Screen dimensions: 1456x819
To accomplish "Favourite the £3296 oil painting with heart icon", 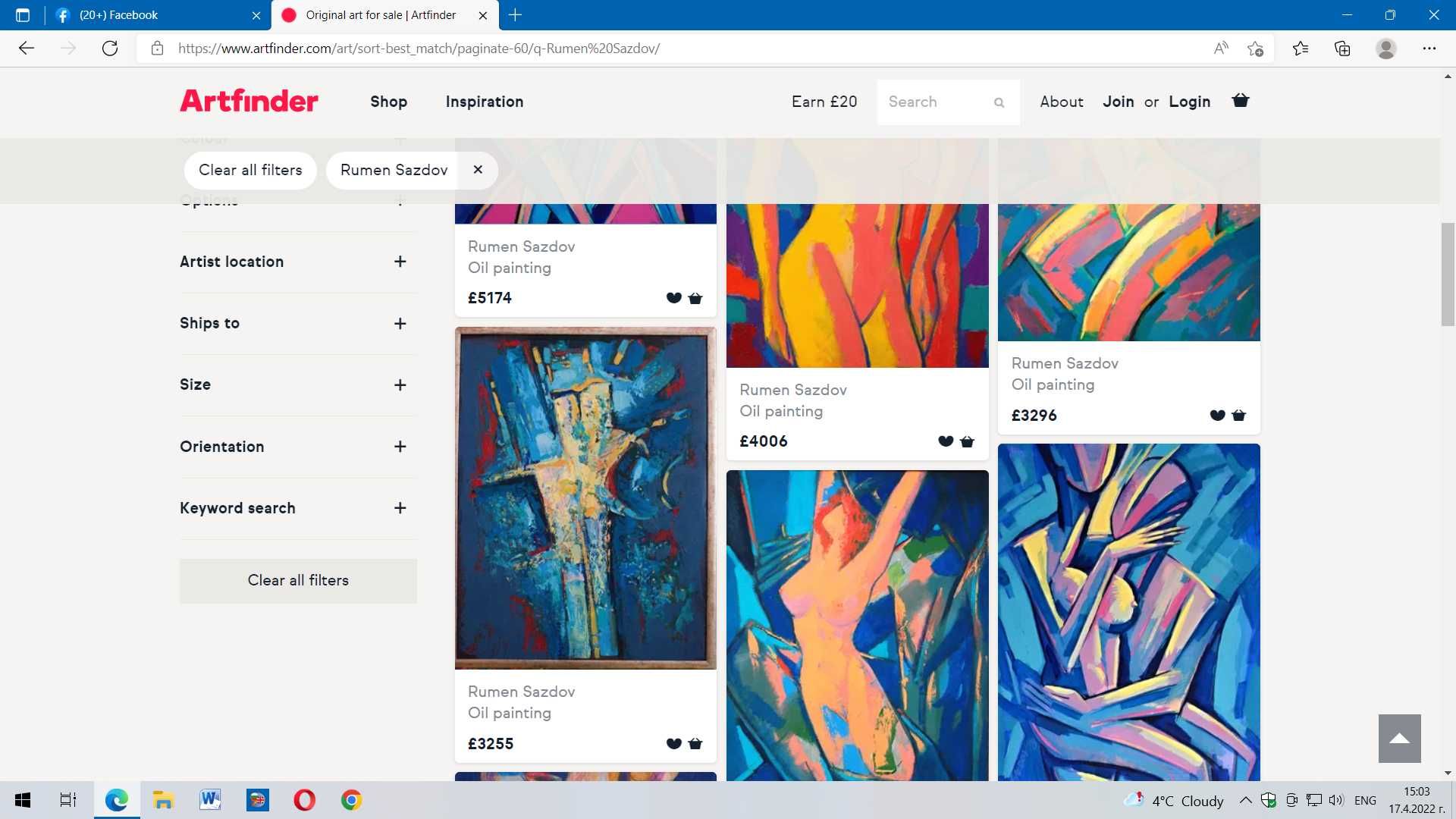I will pyautogui.click(x=1217, y=415).
